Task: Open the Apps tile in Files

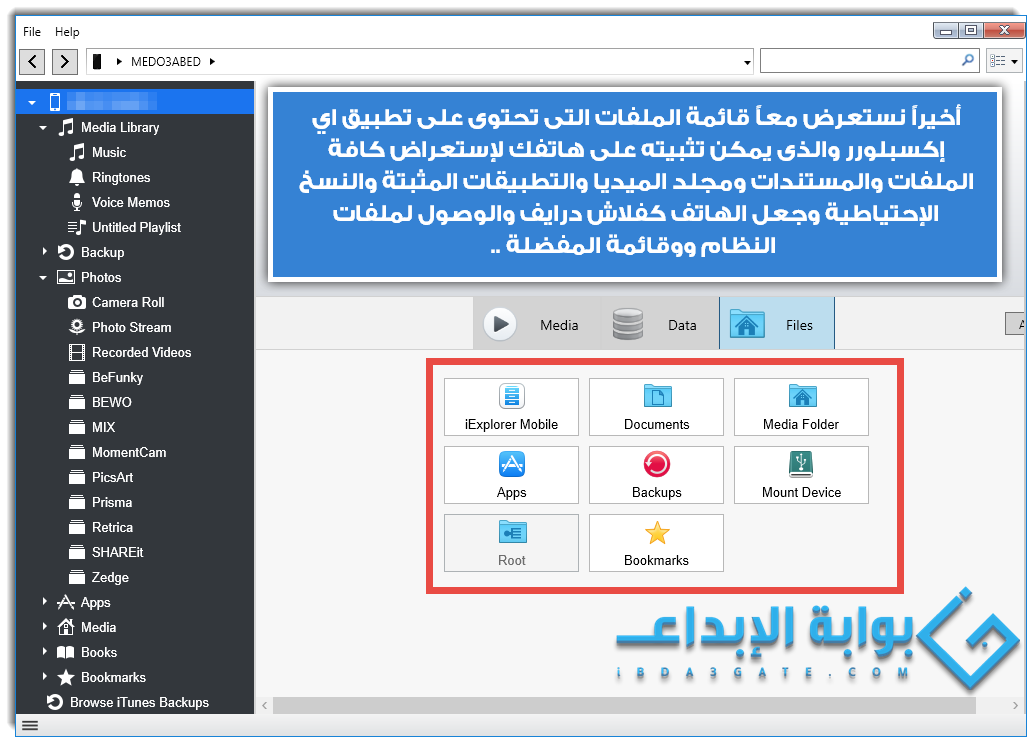Action: tap(511, 475)
